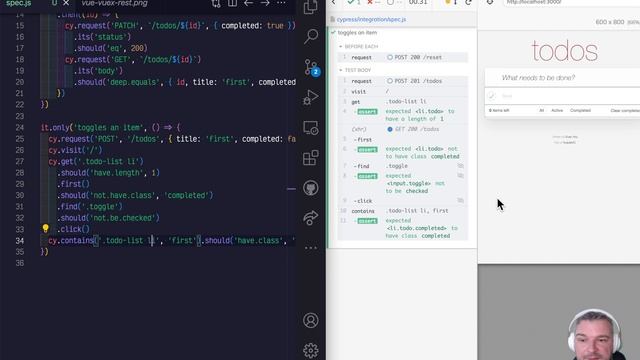Collapse the 'toggles an item' test
640x360 pixels.
(x=357, y=33)
